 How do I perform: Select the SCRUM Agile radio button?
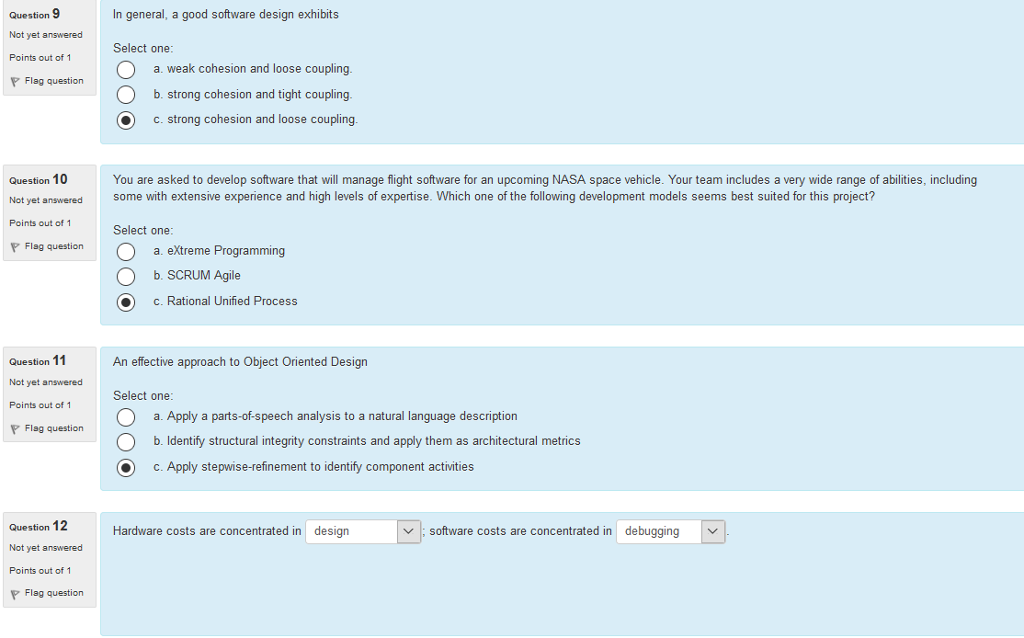[125, 277]
